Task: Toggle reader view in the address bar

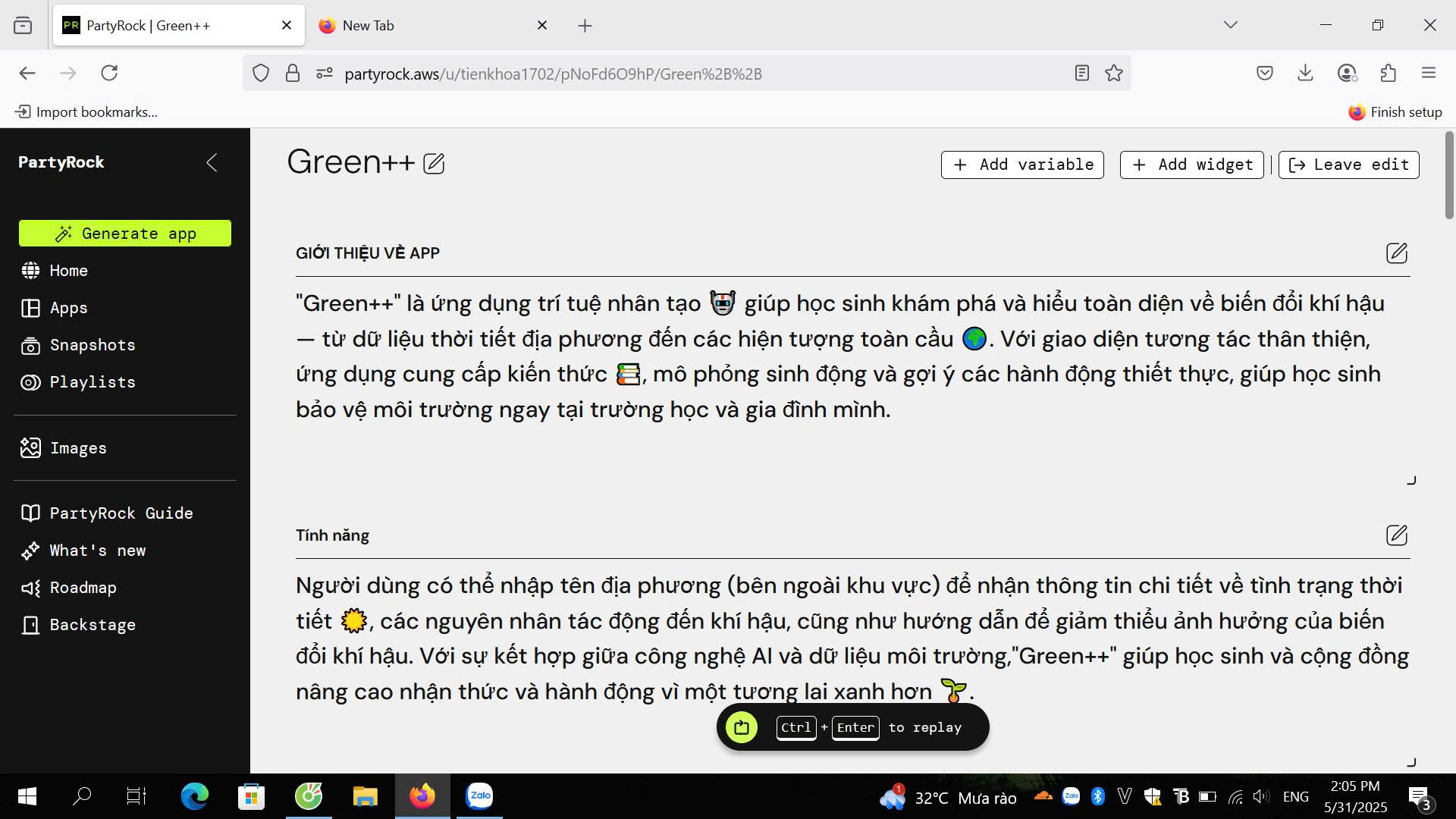Action: coord(1082,73)
